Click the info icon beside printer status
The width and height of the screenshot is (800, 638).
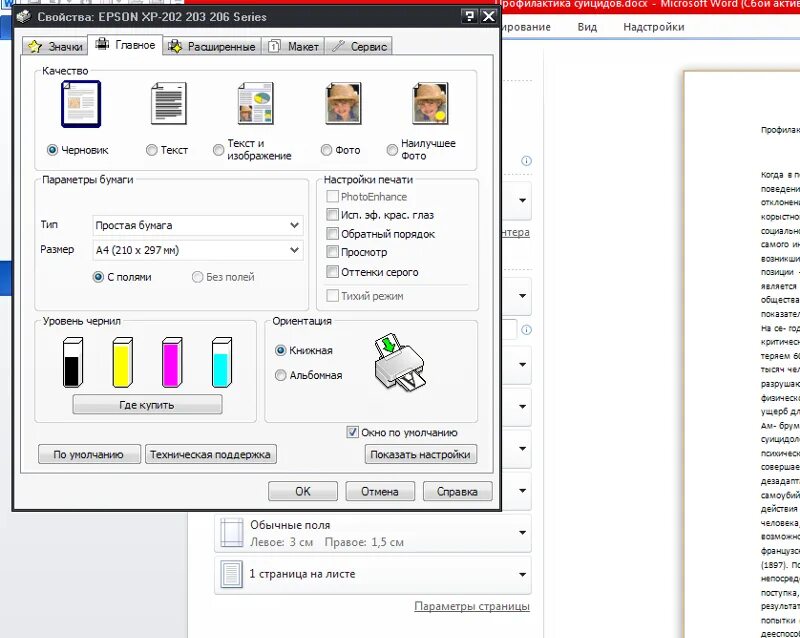coord(527,161)
